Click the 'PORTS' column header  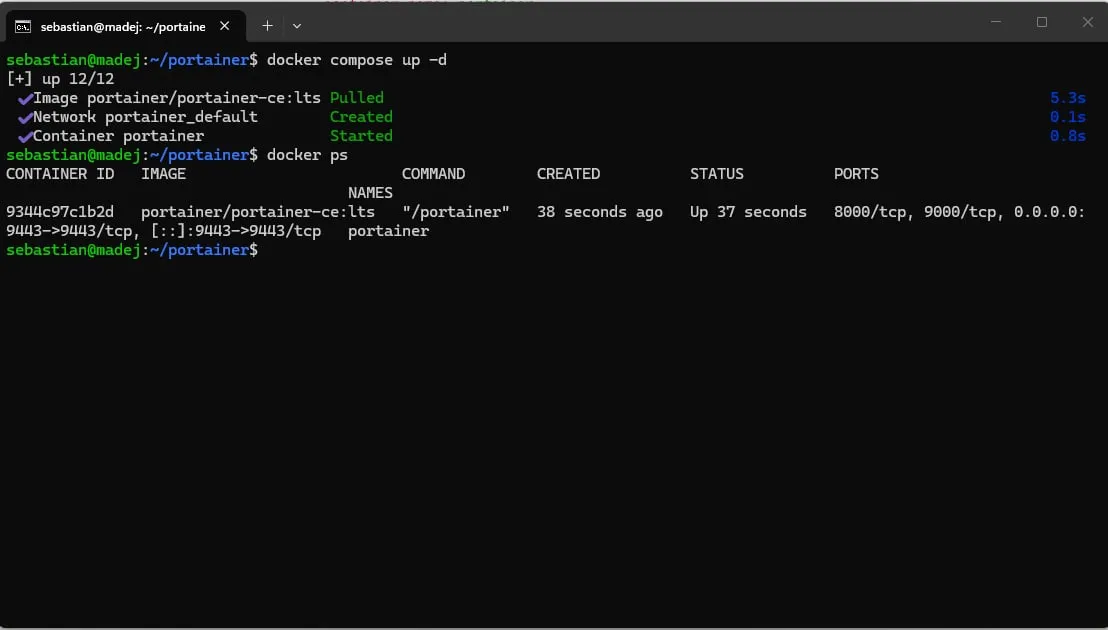(x=856, y=174)
